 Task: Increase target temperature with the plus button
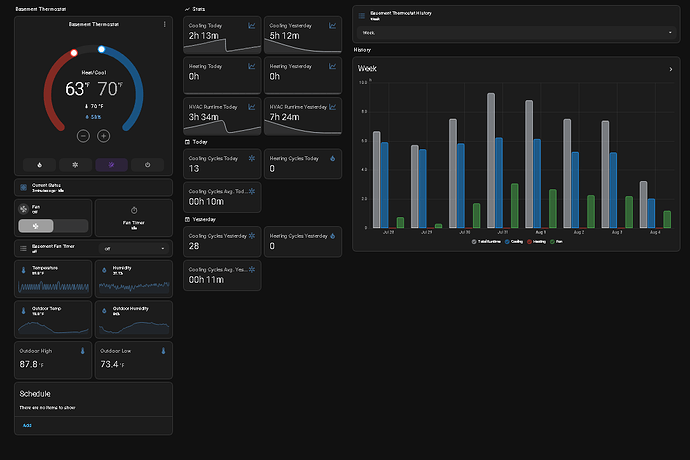103,136
